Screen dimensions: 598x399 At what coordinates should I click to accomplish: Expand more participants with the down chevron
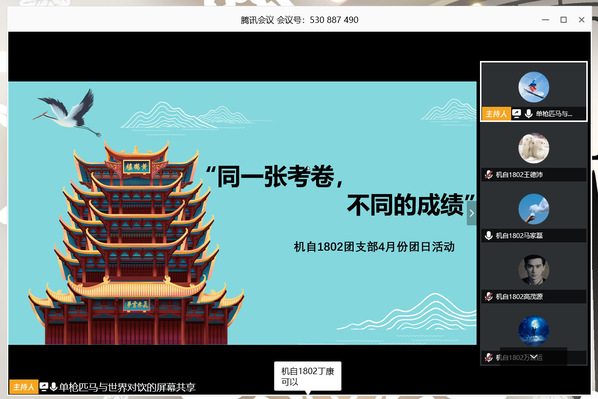tap(534, 357)
